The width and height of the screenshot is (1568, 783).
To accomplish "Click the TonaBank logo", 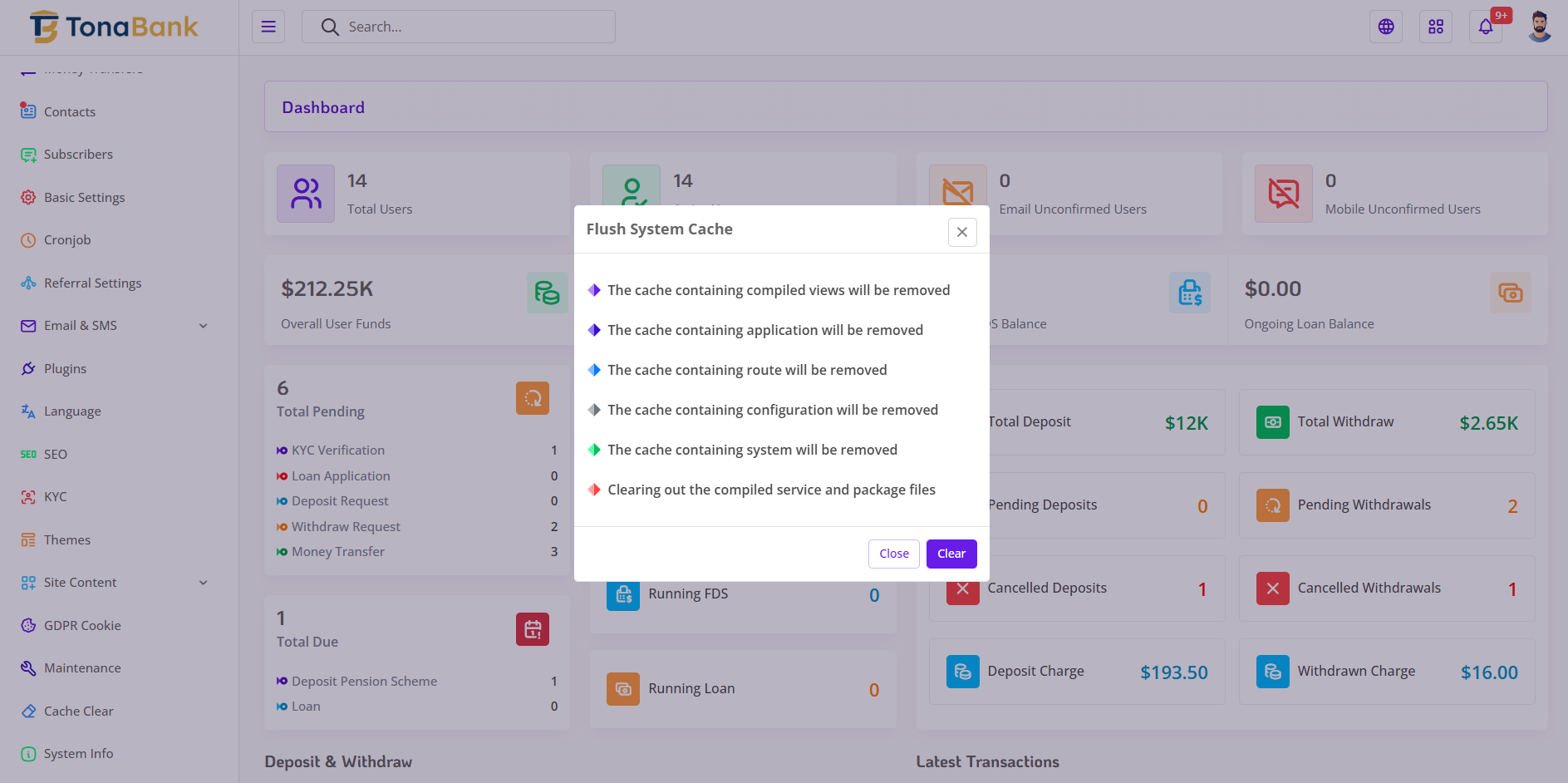I will 115,27.
